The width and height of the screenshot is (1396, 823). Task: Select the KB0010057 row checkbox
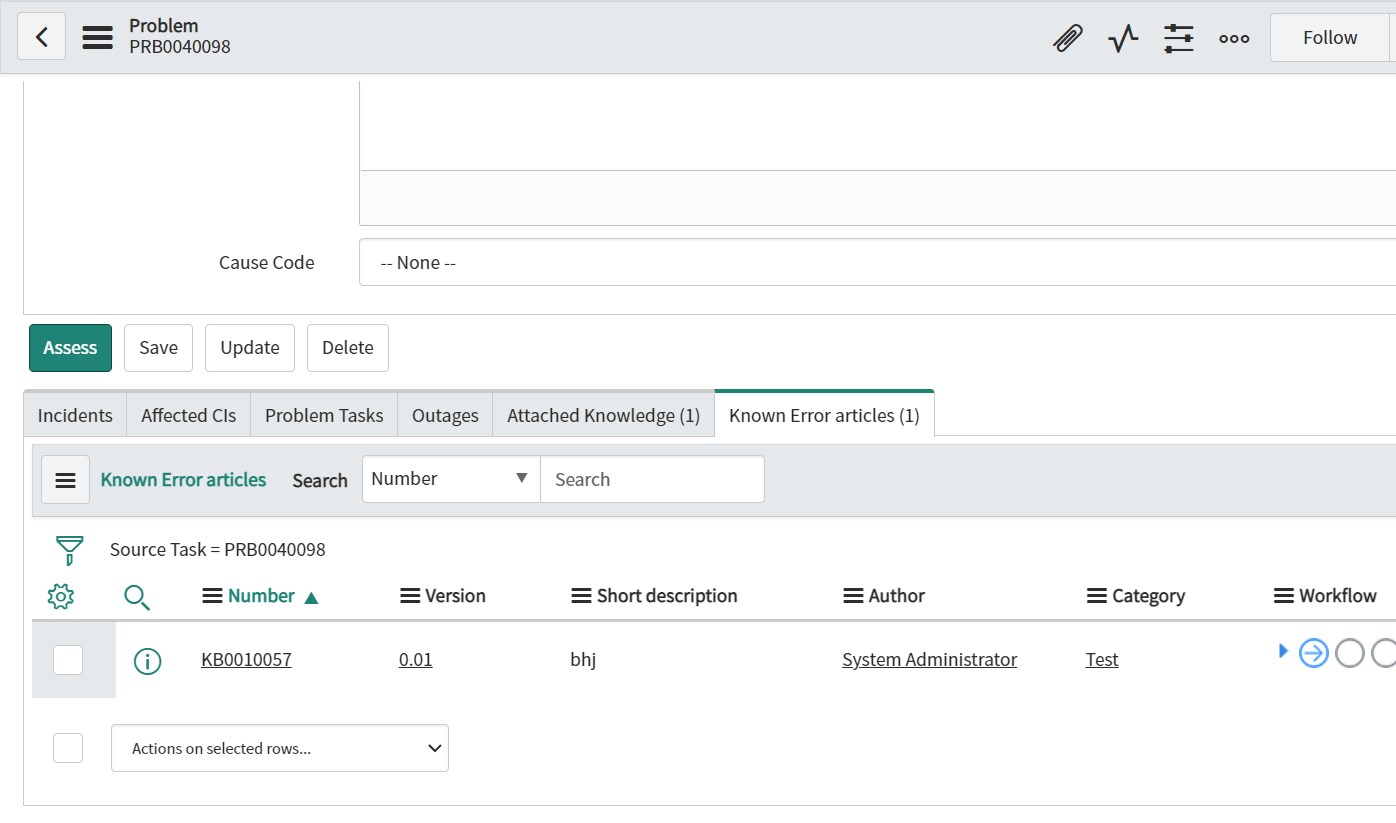(x=68, y=660)
